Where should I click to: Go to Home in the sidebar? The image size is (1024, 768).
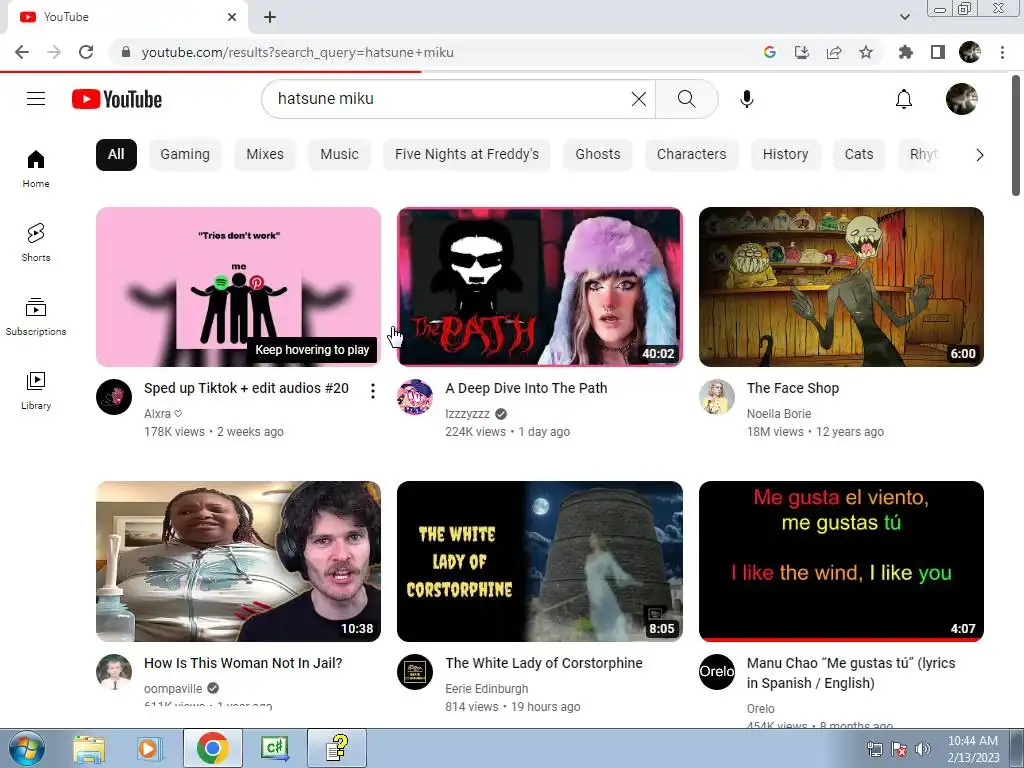pos(36,168)
